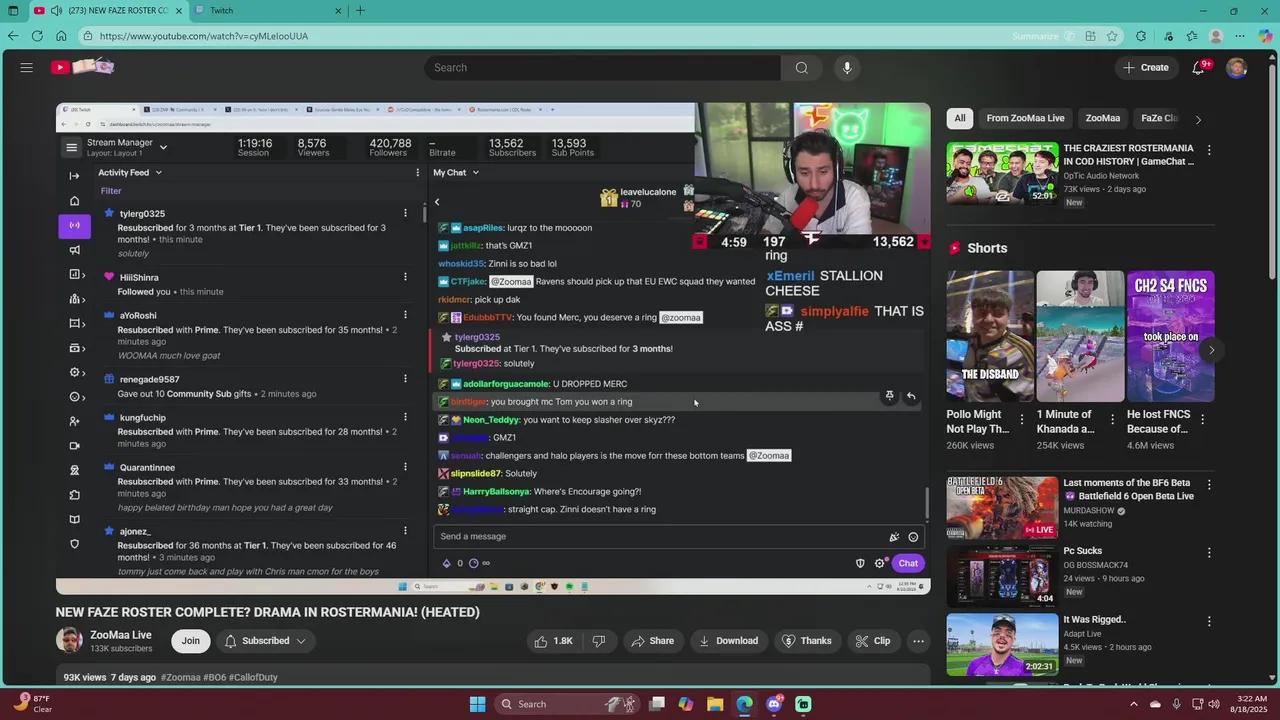Click the #CallofDuty hashtag
The width and height of the screenshot is (1280, 720).
tap(253, 677)
